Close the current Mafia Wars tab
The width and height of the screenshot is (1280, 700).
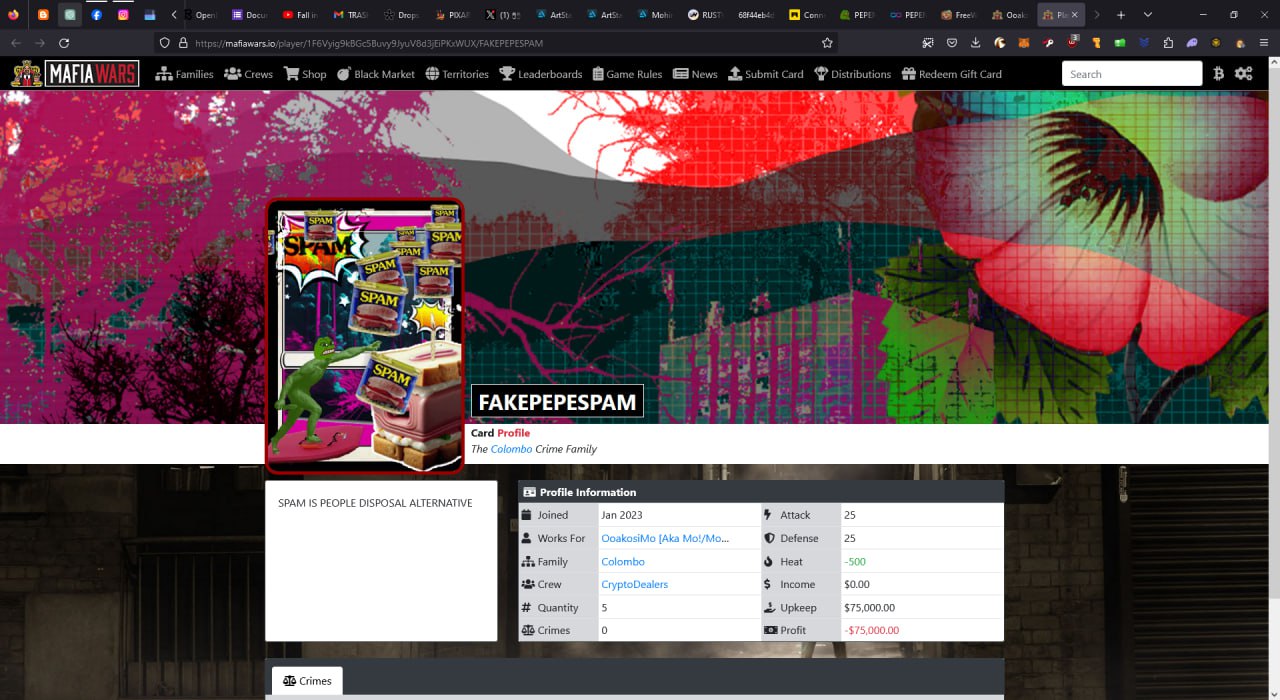pyautogui.click(x=1074, y=15)
